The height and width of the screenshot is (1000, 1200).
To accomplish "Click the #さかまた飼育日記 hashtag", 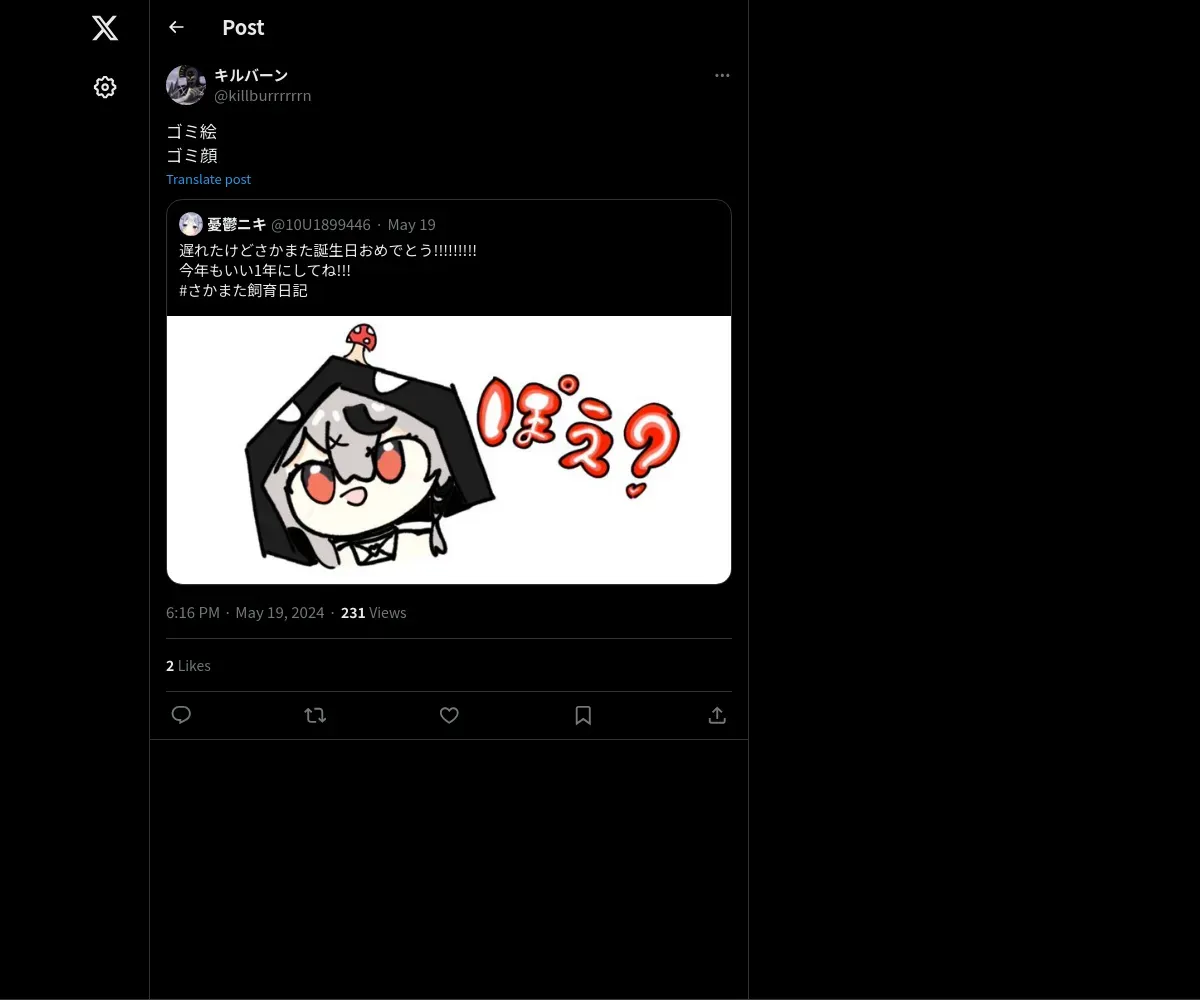I will click(244, 291).
